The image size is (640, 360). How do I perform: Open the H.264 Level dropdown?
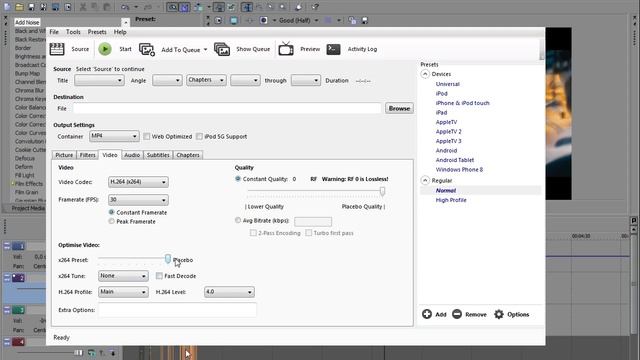[x=229, y=292]
